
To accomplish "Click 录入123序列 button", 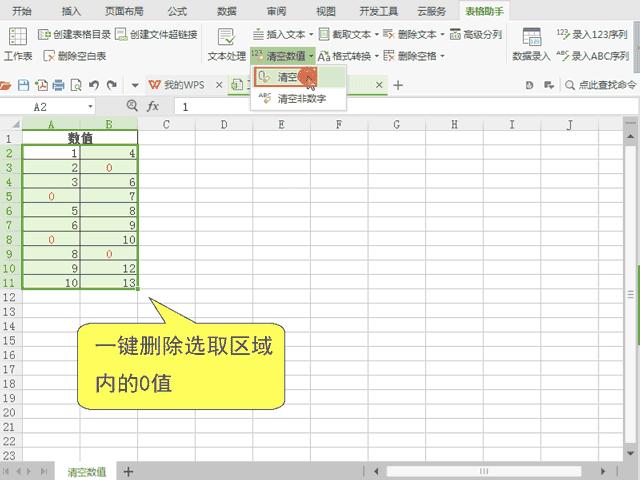I will 592,34.
